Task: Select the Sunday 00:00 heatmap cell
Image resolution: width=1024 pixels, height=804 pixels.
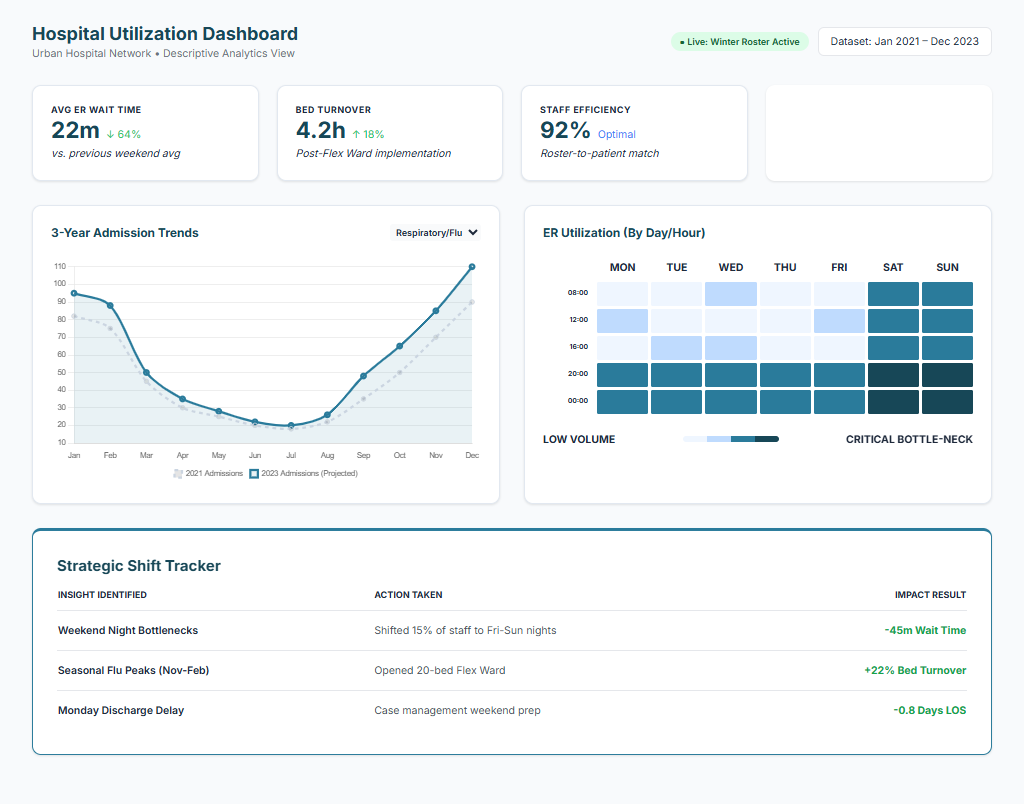Action: (x=947, y=402)
